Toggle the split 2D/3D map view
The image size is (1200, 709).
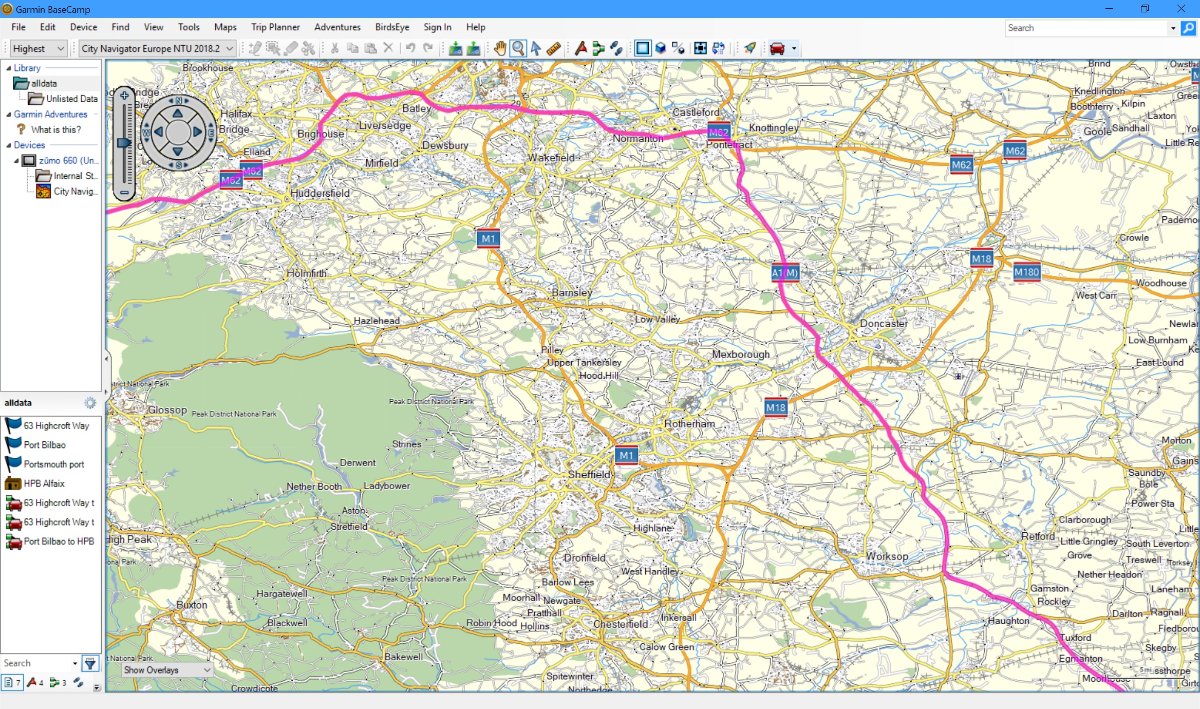point(679,48)
